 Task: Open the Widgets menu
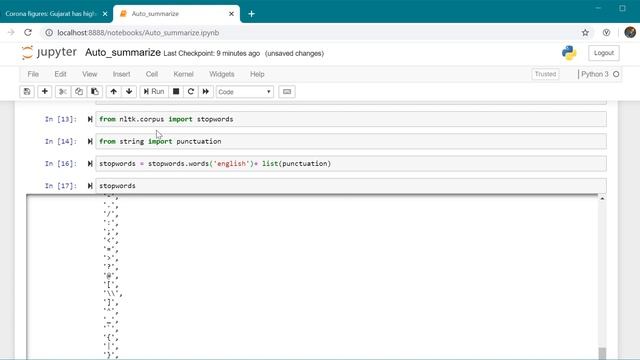[x=222, y=74]
